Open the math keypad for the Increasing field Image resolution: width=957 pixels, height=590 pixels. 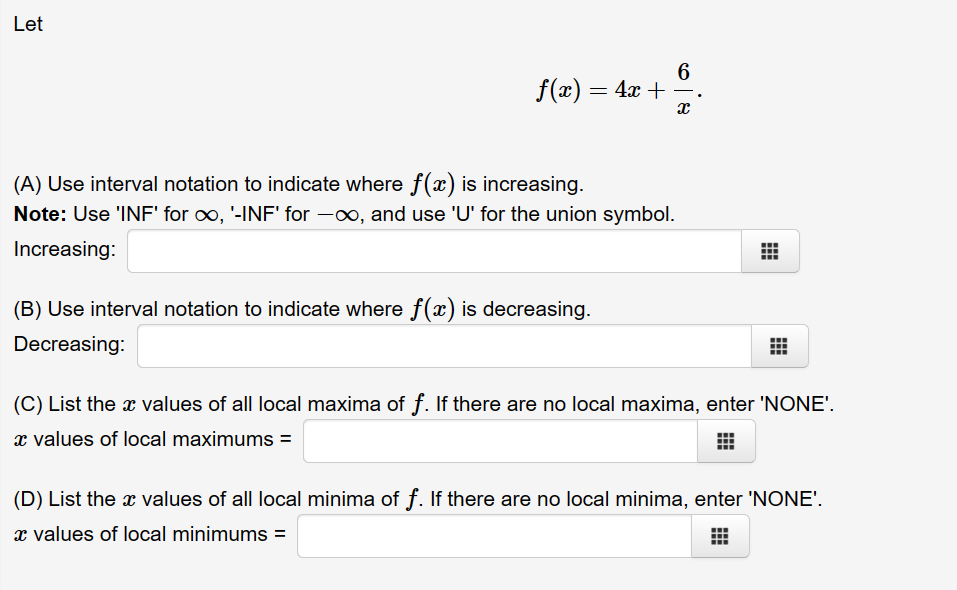[769, 251]
